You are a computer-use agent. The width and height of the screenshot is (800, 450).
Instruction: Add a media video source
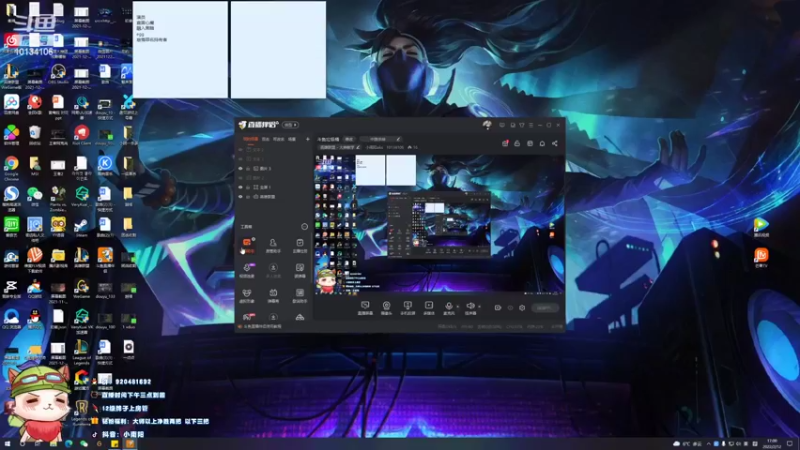(x=429, y=308)
